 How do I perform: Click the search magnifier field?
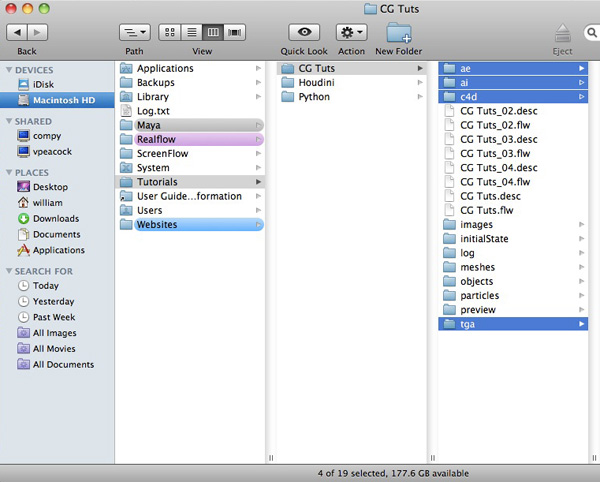click(592, 33)
